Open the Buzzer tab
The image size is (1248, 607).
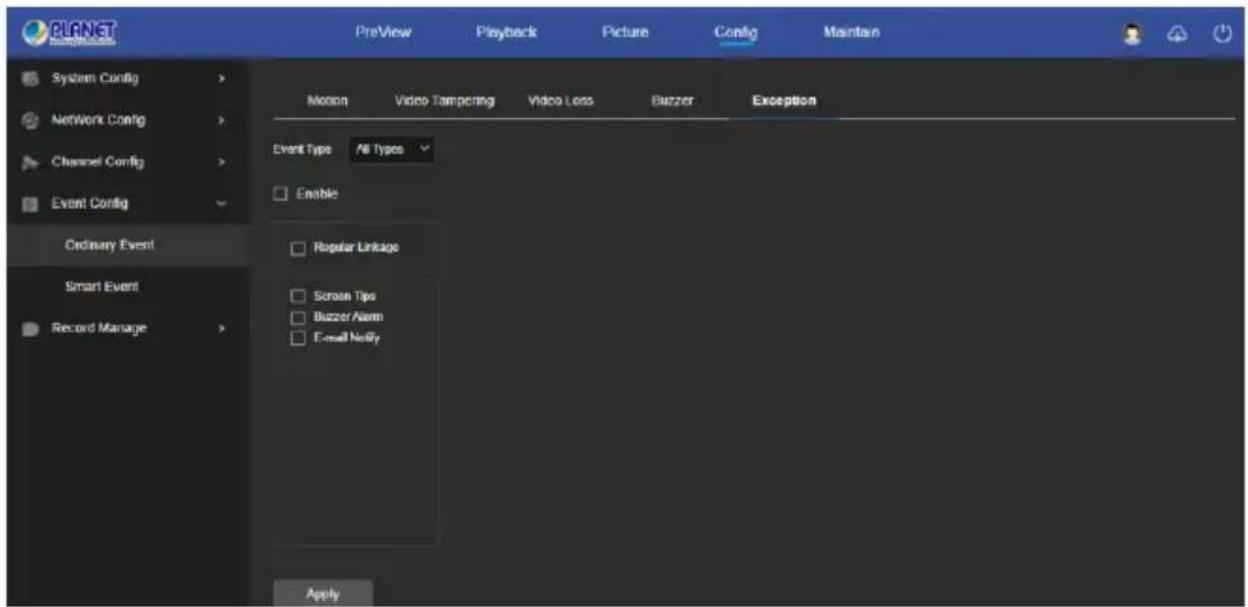(x=671, y=101)
